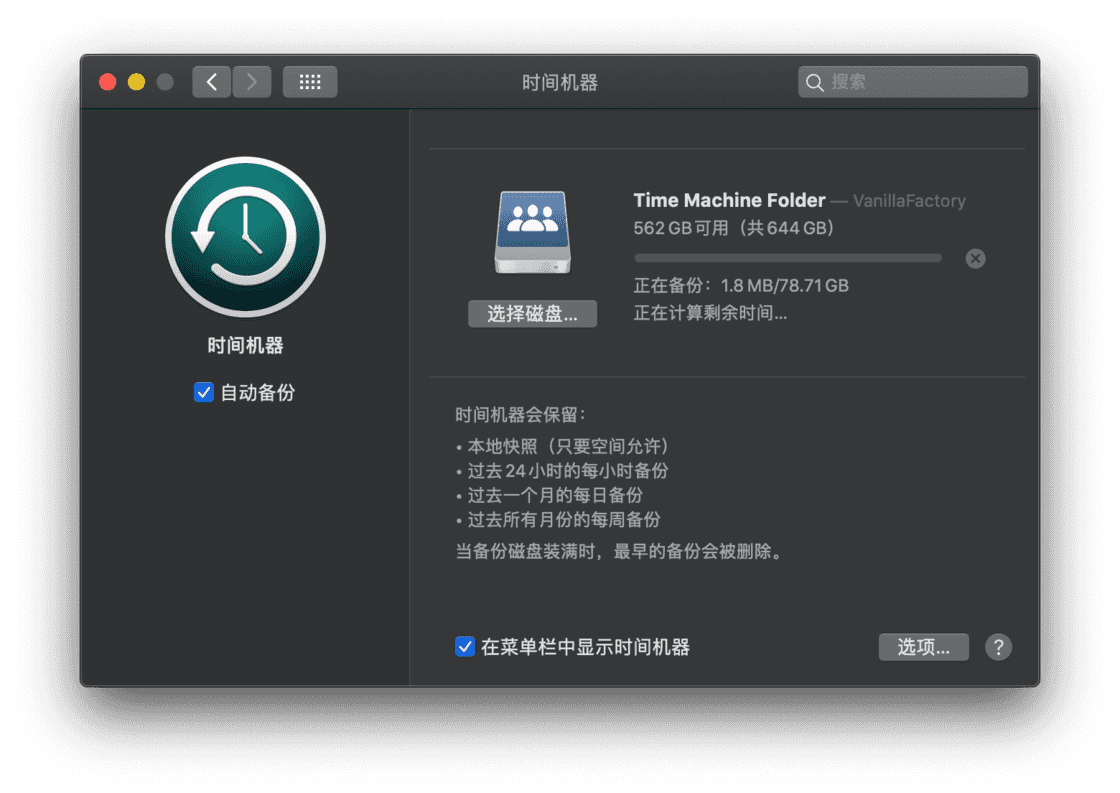The height and width of the screenshot is (793, 1120).
Task: Click the 时间机器 label under the icon
Action: pyautogui.click(x=245, y=346)
